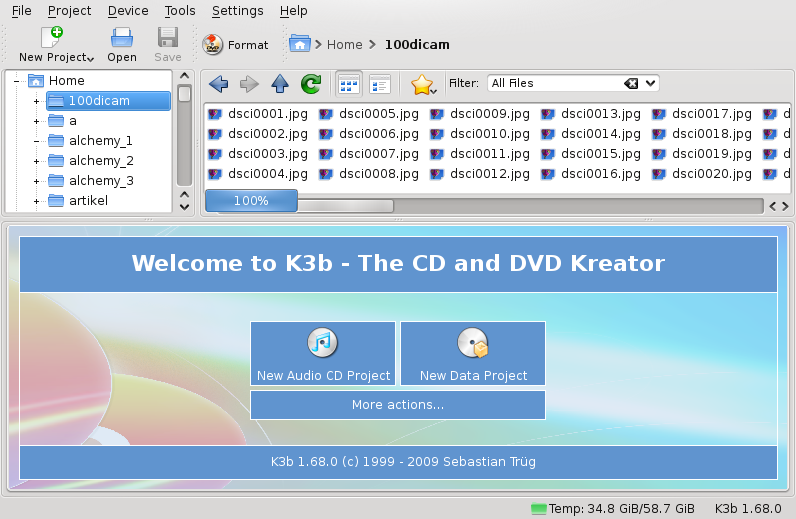Screen dimensions: 796x519
Task: Click 100dicam in the breadcrumb path
Action: [417, 45]
